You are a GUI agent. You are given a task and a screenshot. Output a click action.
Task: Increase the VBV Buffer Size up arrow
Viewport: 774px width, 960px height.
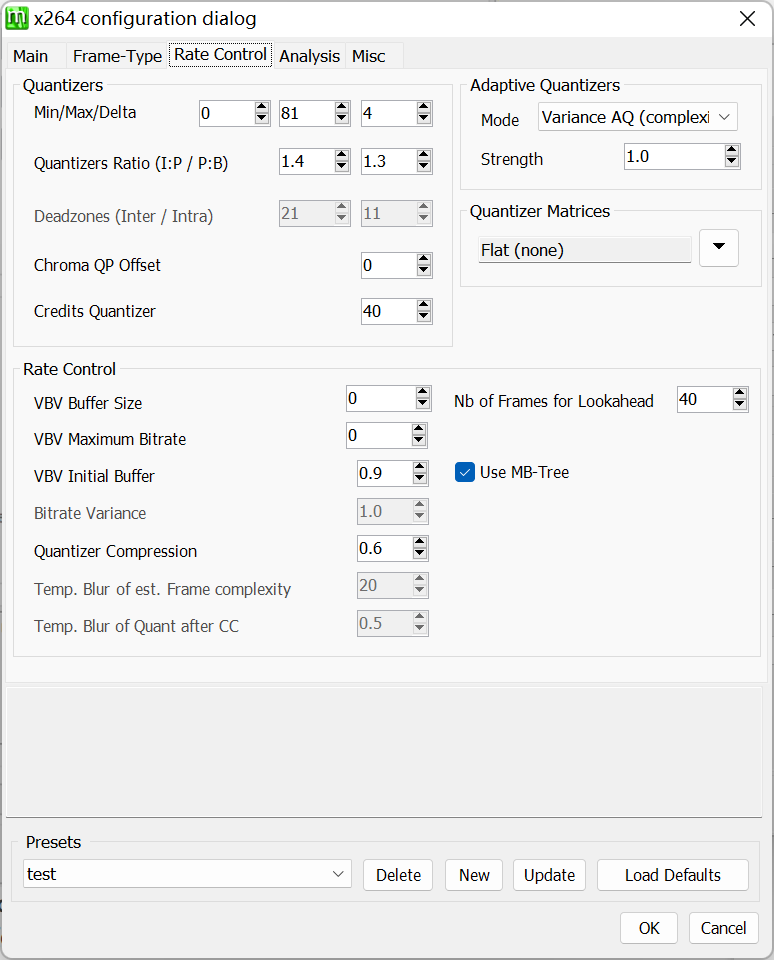tap(422, 393)
